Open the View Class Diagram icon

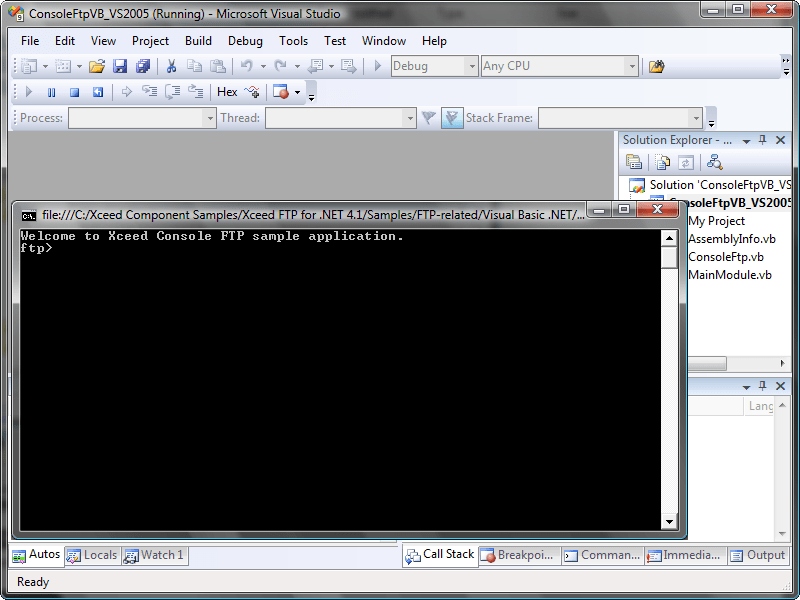714,162
